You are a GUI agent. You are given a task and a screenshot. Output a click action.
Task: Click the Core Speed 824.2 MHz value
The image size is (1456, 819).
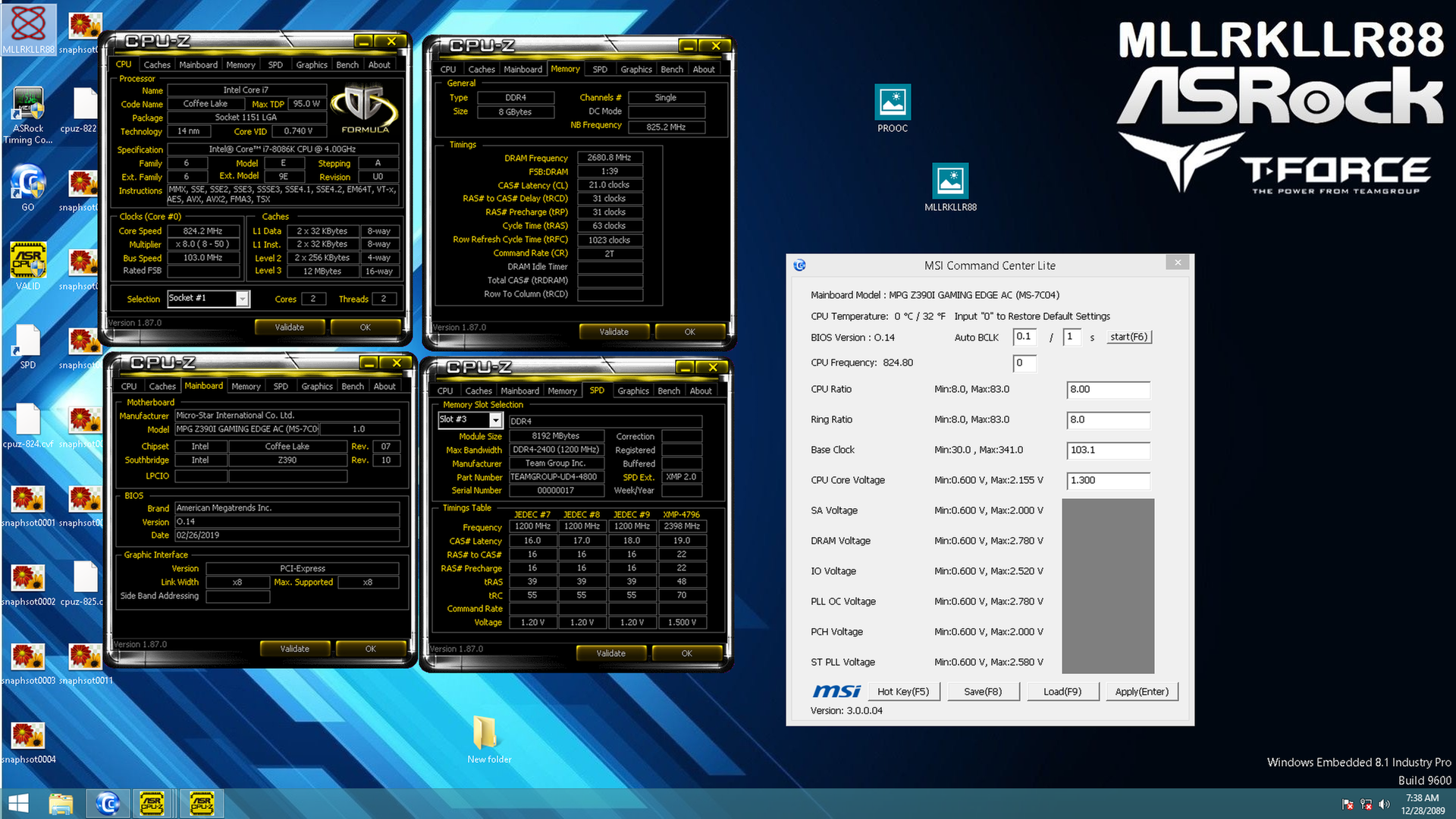click(203, 231)
